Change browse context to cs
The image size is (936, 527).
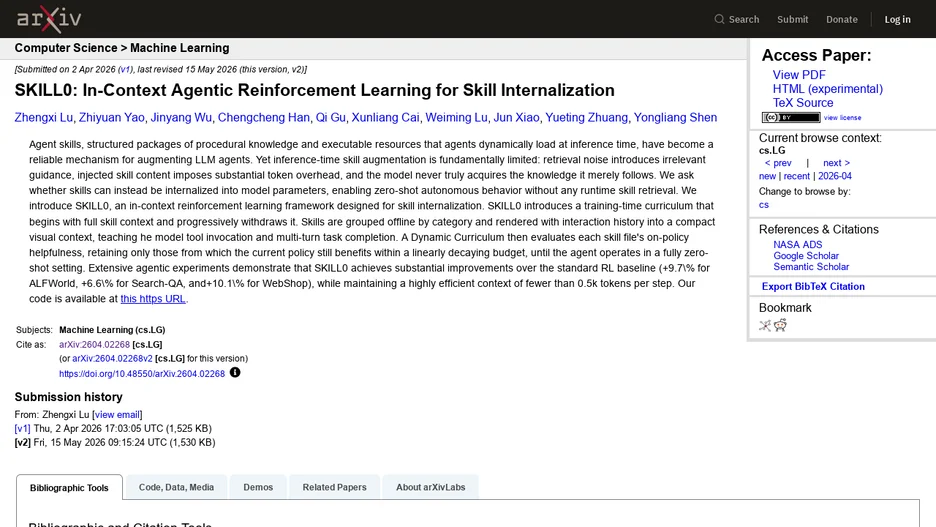click(x=763, y=205)
